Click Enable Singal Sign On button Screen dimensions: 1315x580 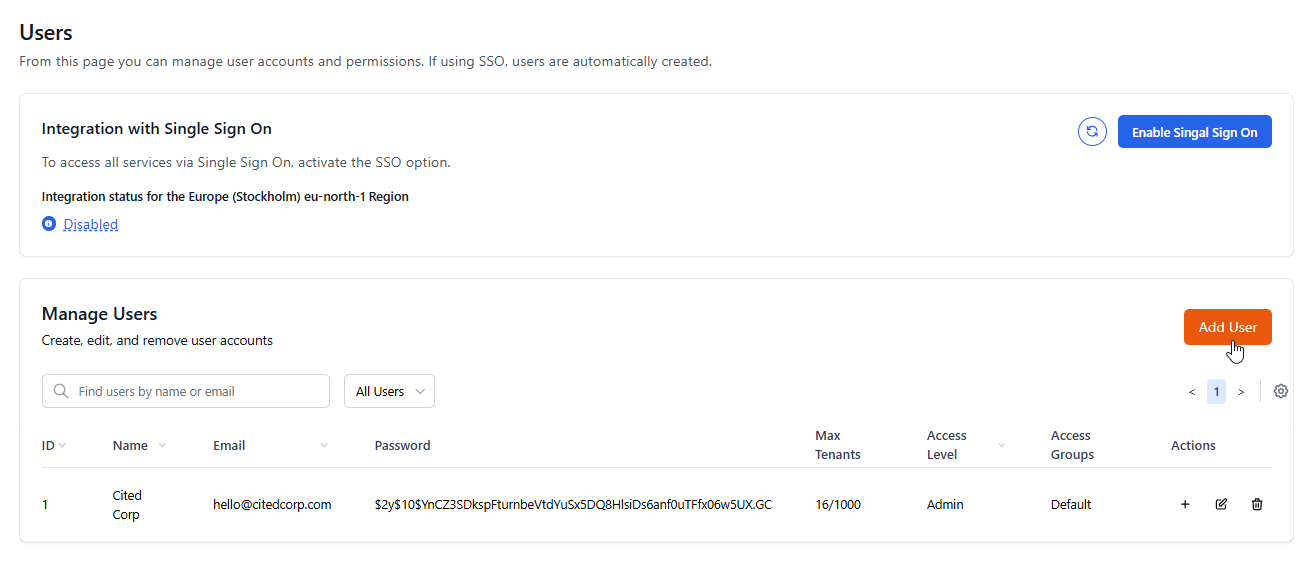(1194, 132)
